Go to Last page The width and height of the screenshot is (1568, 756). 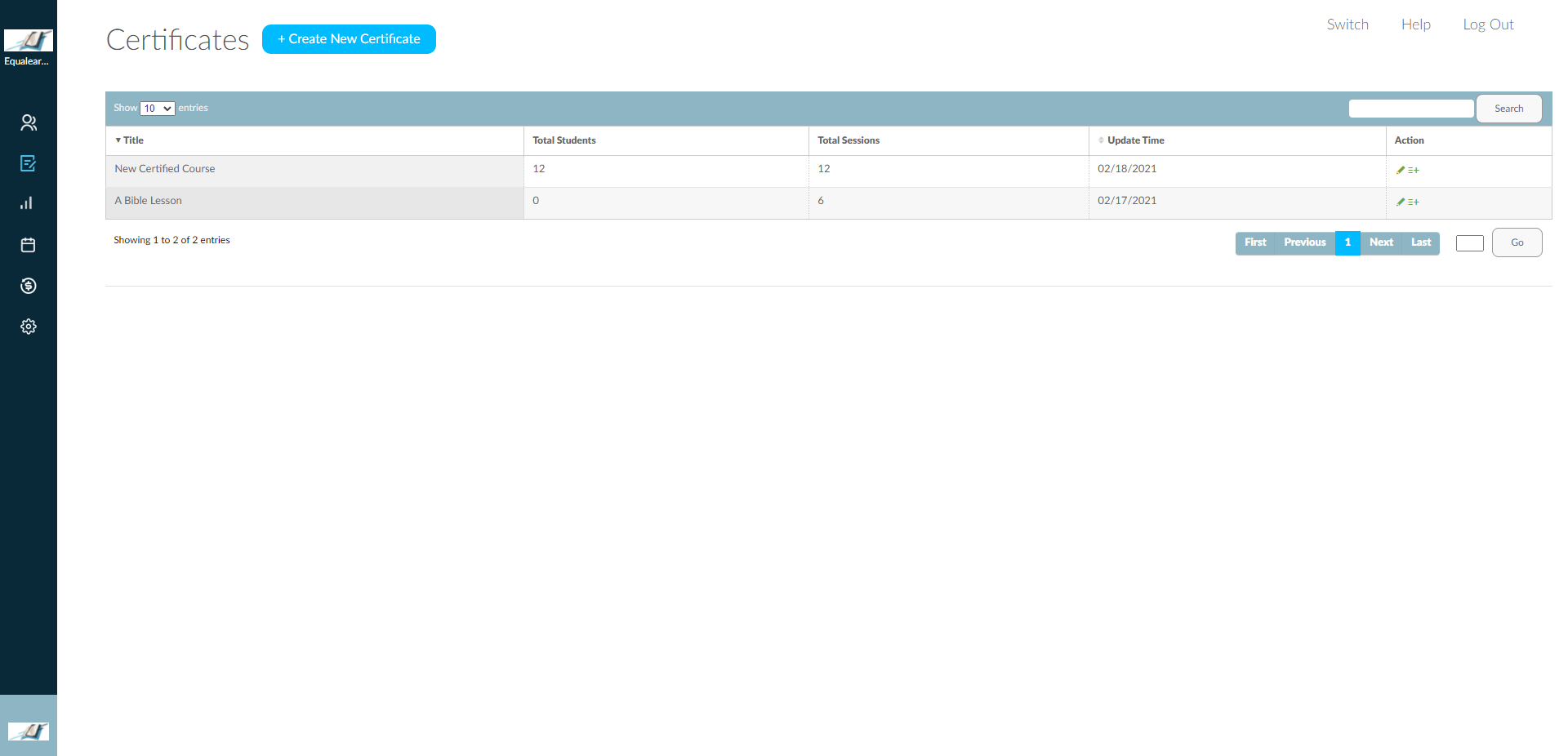click(1421, 242)
